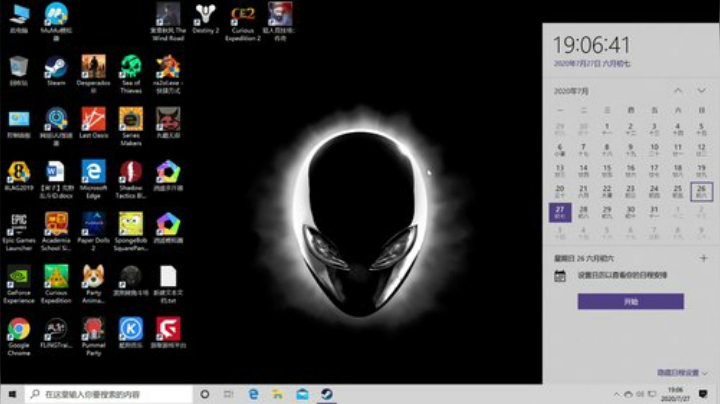Screen dimensions: 720x404
Task: Open the notification action center
Action: 703,394
